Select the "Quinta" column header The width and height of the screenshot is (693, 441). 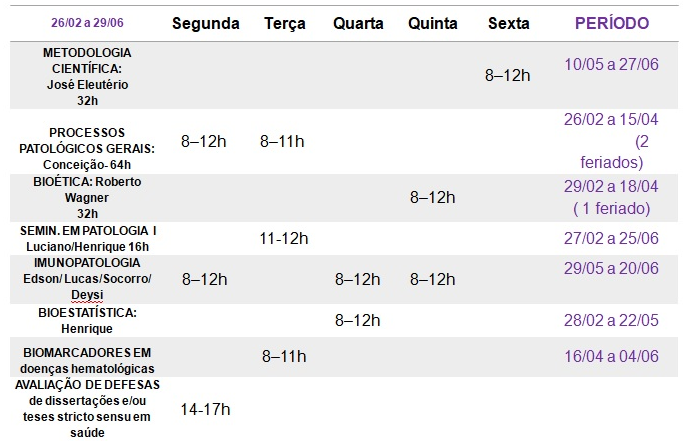433,23
